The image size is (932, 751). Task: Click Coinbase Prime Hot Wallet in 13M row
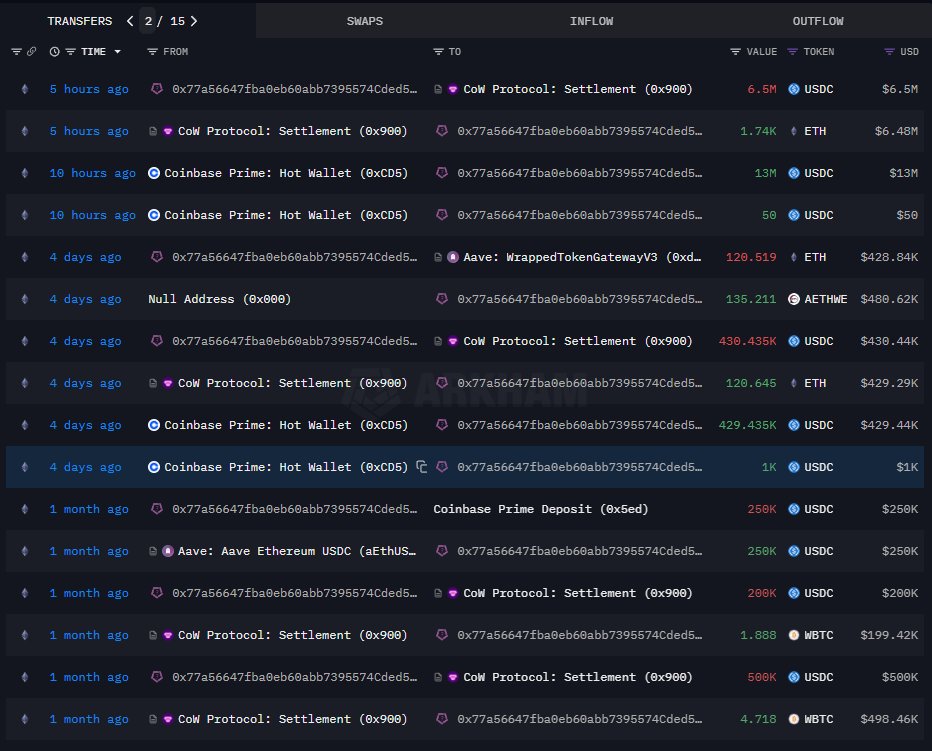tap(286, 173)
